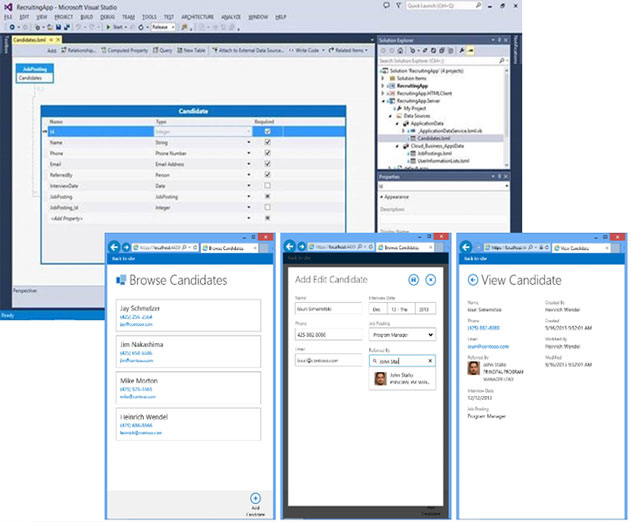Toggle Required checkbox for JobPosting_Id row
This screenshot has height=522, width=631.
click(268, 207)
